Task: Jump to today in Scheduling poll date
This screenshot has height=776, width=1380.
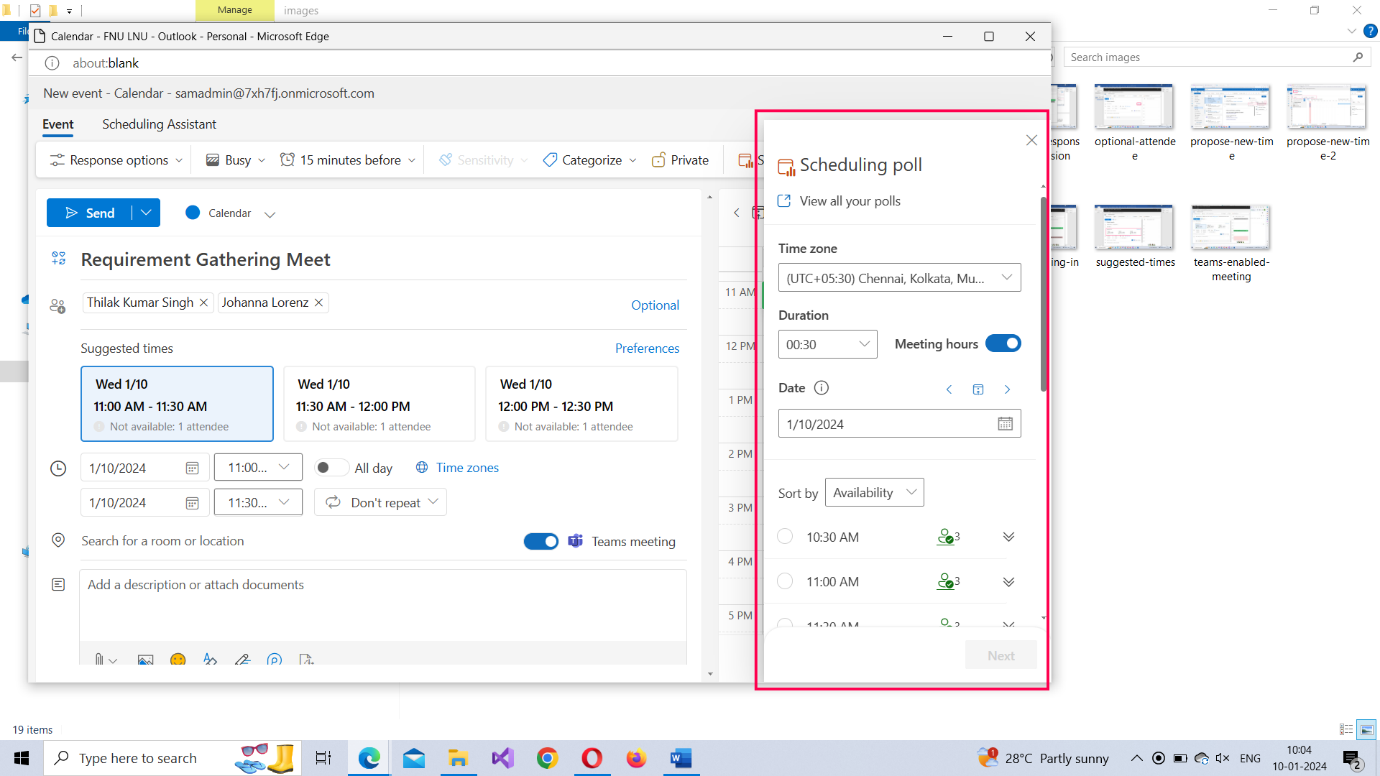Action: [978, 389]
